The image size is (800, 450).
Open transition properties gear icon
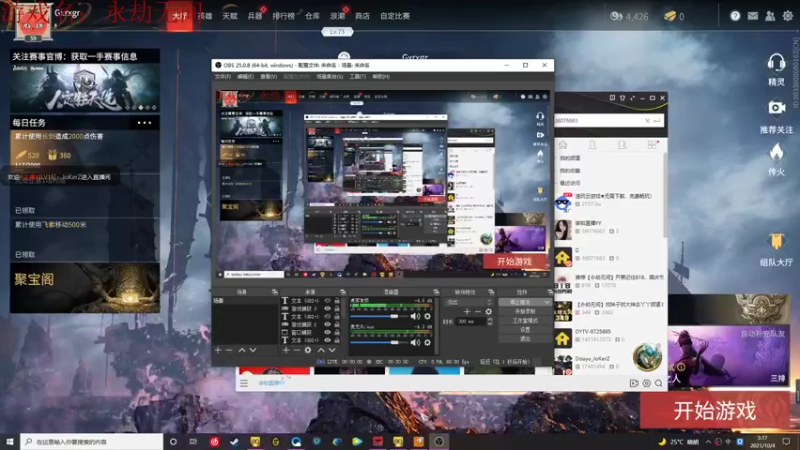point(489,311)
